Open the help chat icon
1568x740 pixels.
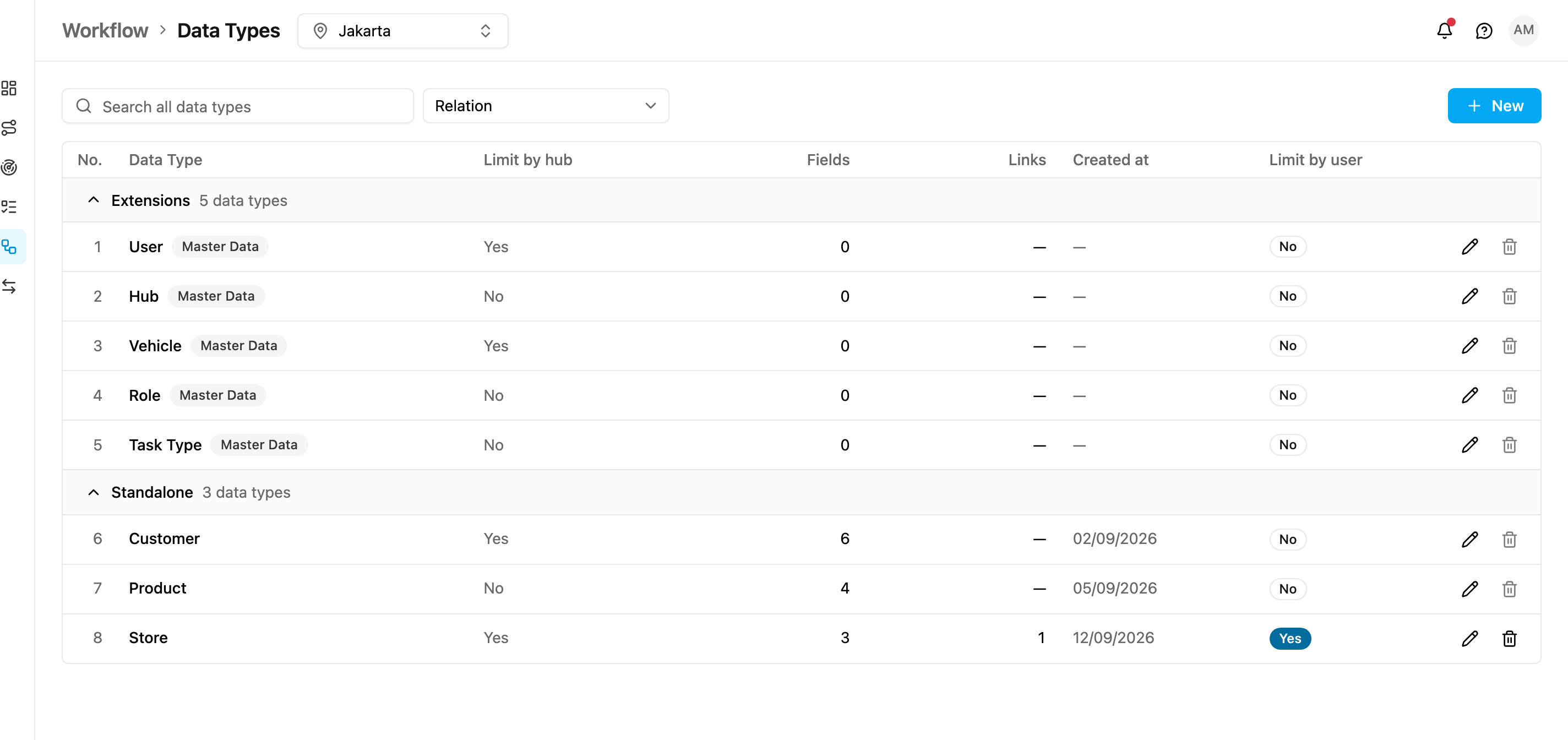point(1484,30)
